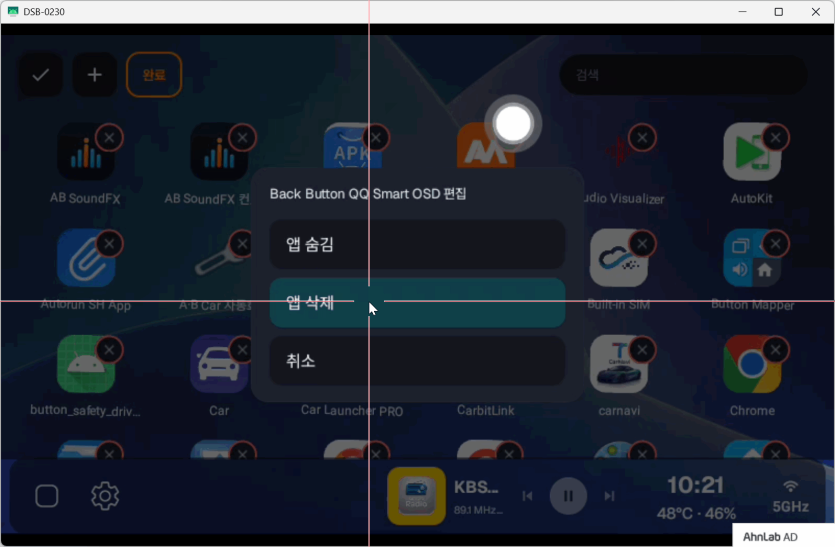This screenshot has width=835, height=547.
Task: Open the Audio Visualizer app icon
Action: (x=619, y=152)
